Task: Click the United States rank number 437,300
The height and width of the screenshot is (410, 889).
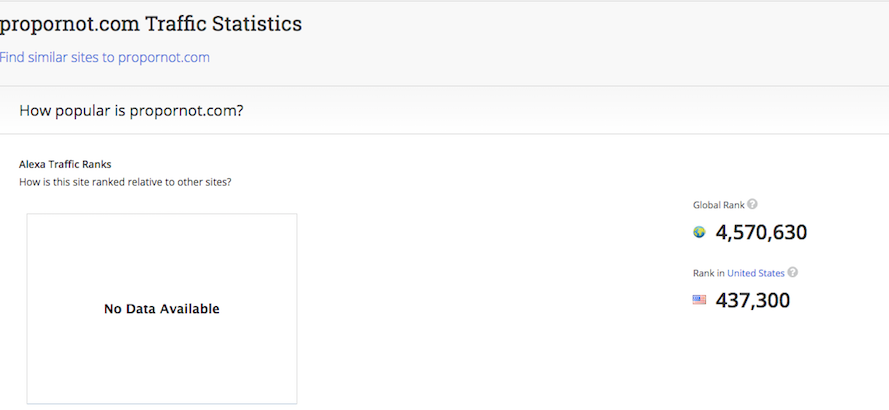Action: 752,300
